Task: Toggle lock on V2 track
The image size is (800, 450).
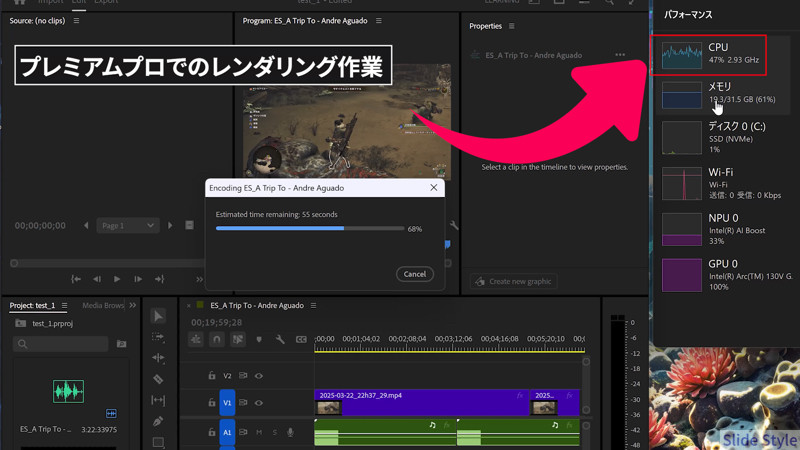Action: (x=212, y=376)
